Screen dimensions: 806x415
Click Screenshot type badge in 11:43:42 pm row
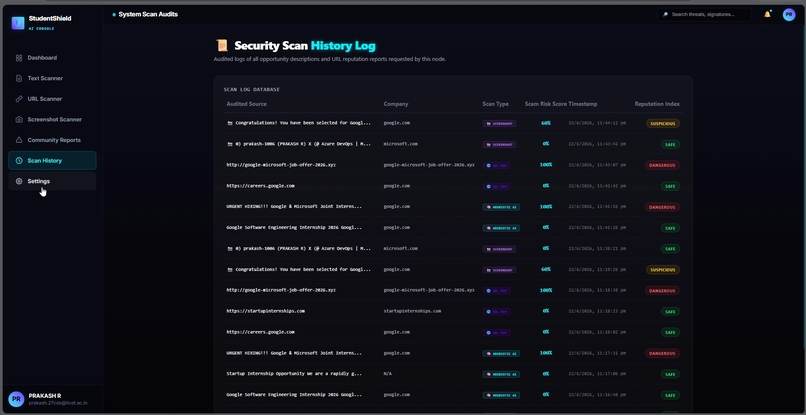click(499, 145)
